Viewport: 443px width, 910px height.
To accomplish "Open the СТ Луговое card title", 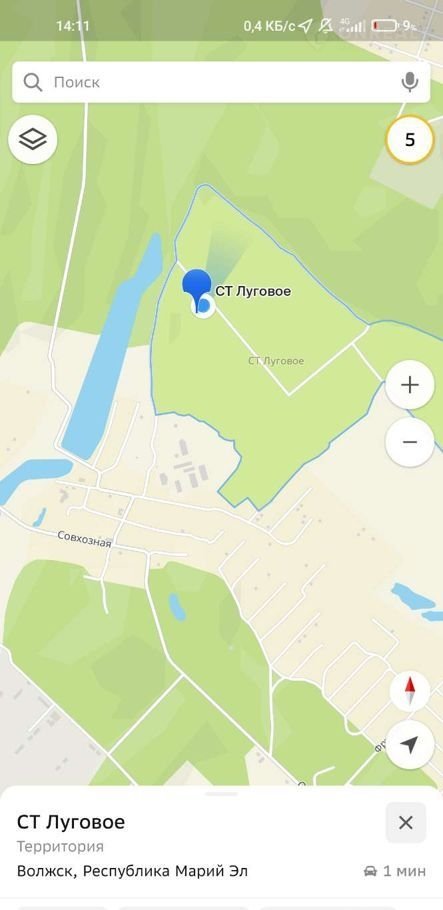I will (x=71, y=822).
